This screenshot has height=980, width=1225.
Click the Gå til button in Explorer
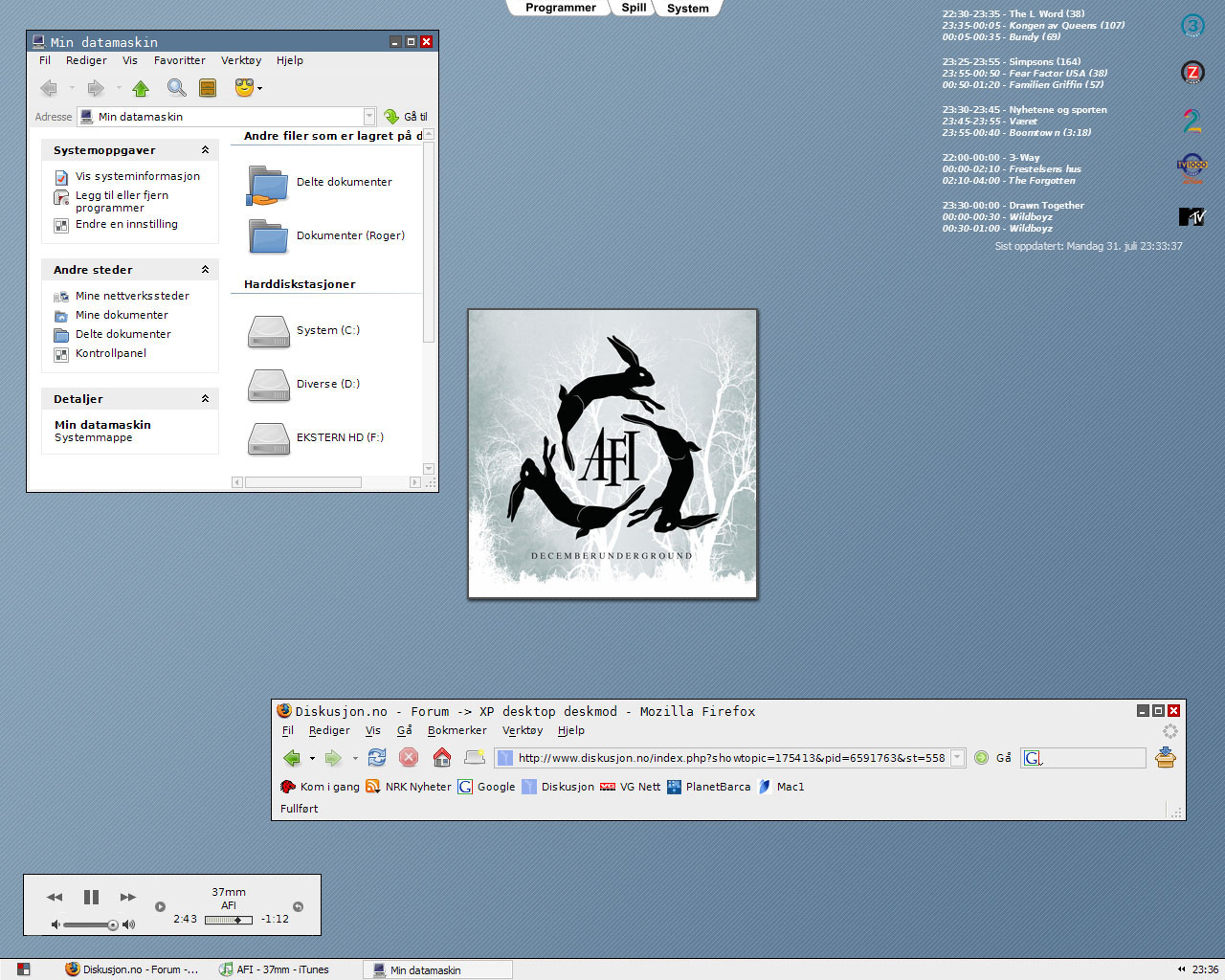point(406,117)
